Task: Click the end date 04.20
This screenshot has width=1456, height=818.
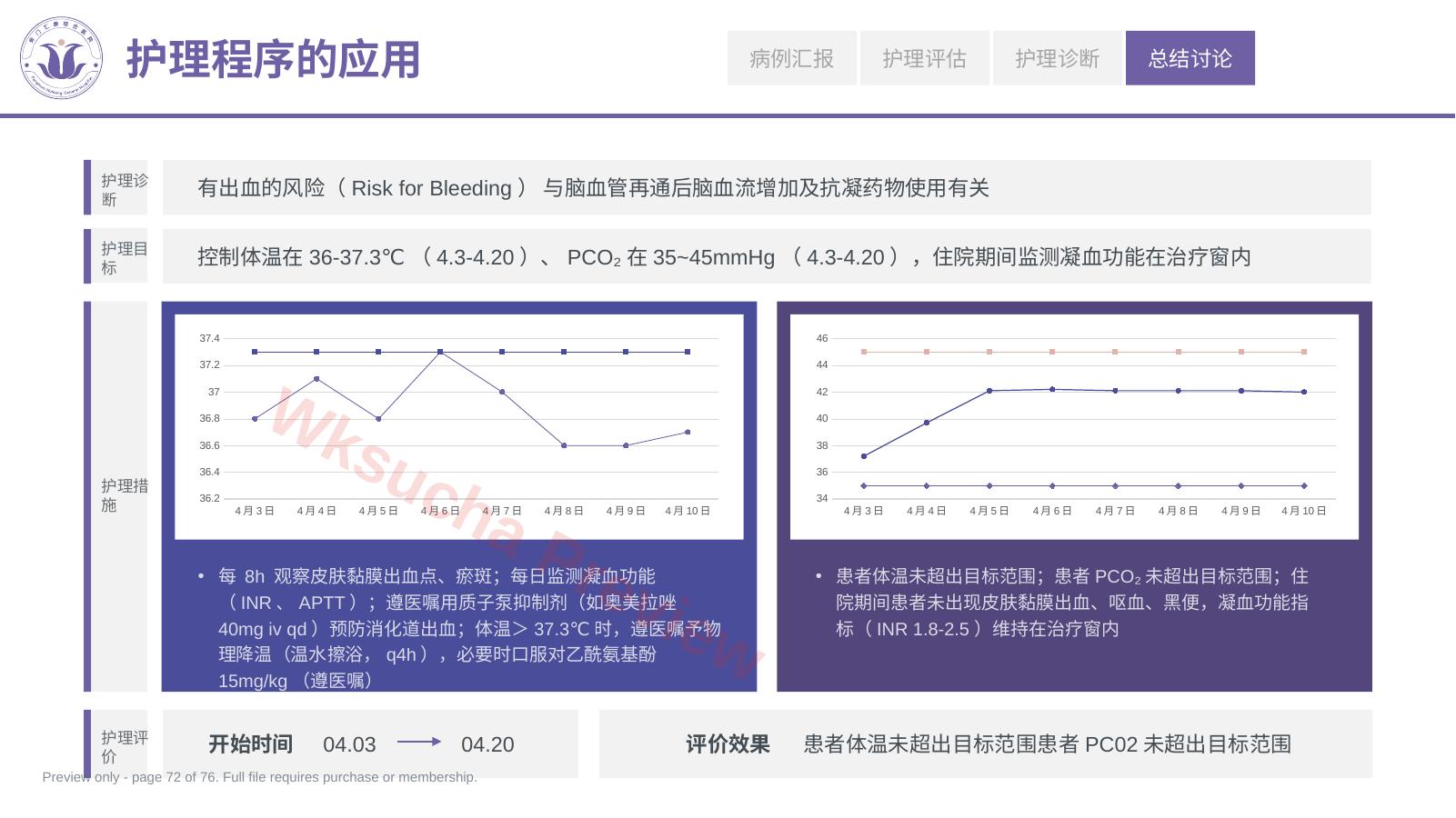Action: 487,744
